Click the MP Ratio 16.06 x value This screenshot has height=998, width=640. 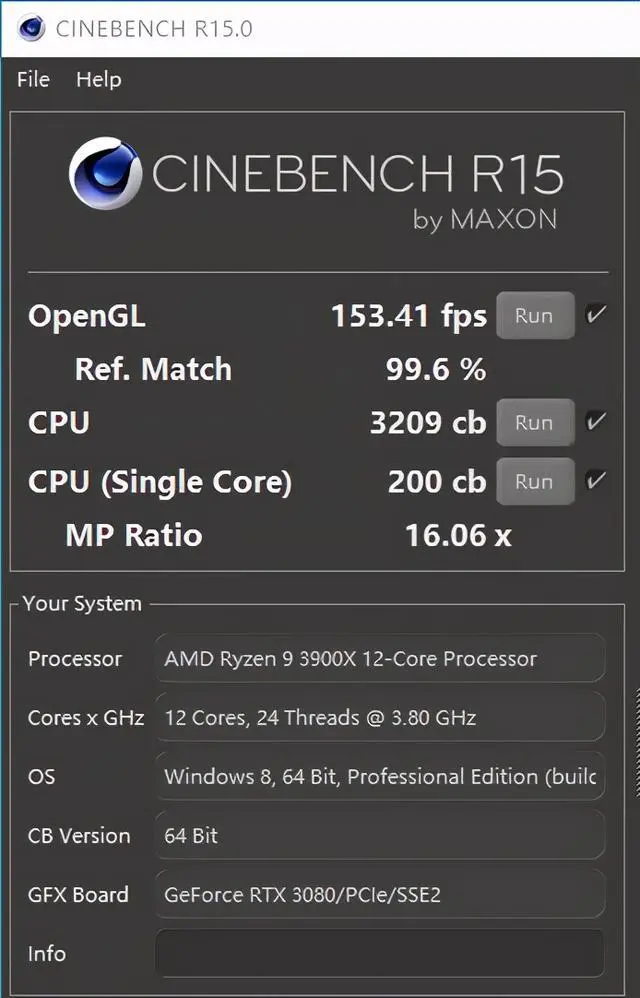click(458, 535)
